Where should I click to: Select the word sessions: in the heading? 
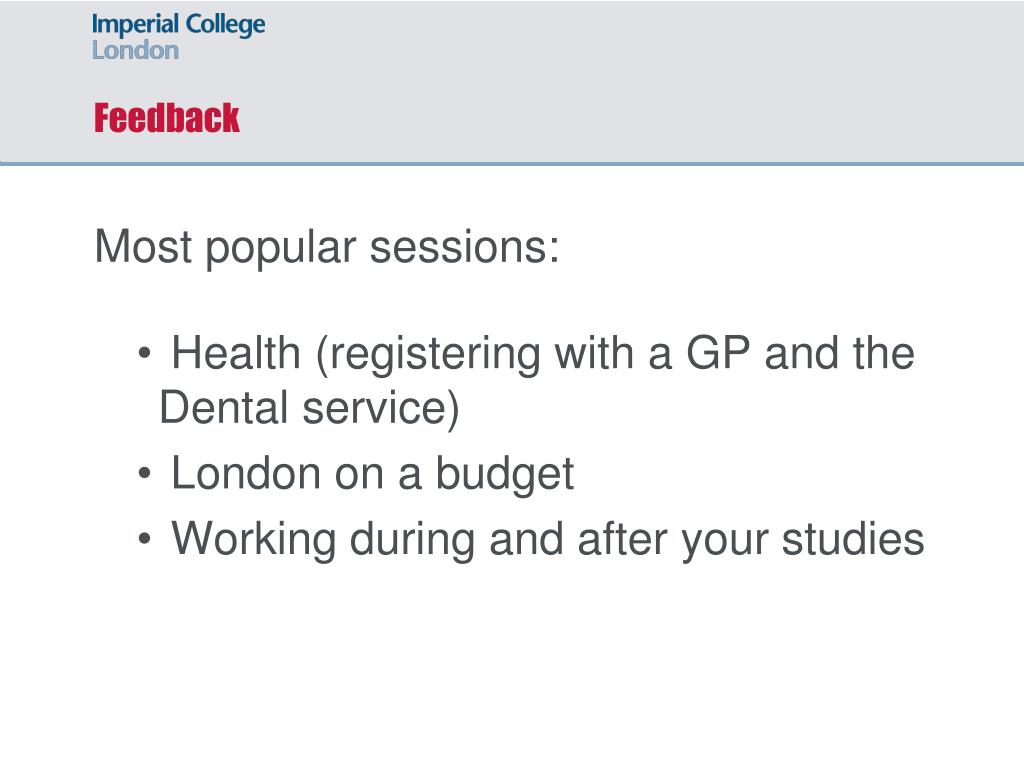point(464,248)
